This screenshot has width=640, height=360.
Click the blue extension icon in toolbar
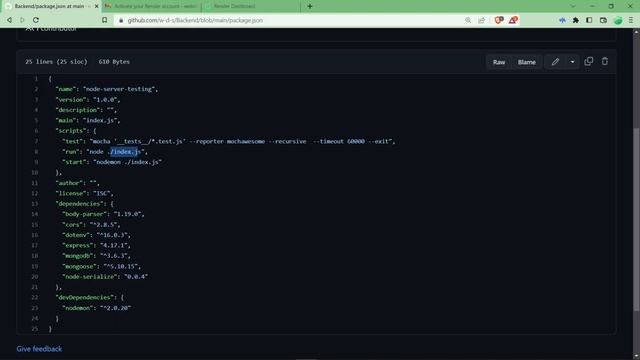tap(562, 20)
